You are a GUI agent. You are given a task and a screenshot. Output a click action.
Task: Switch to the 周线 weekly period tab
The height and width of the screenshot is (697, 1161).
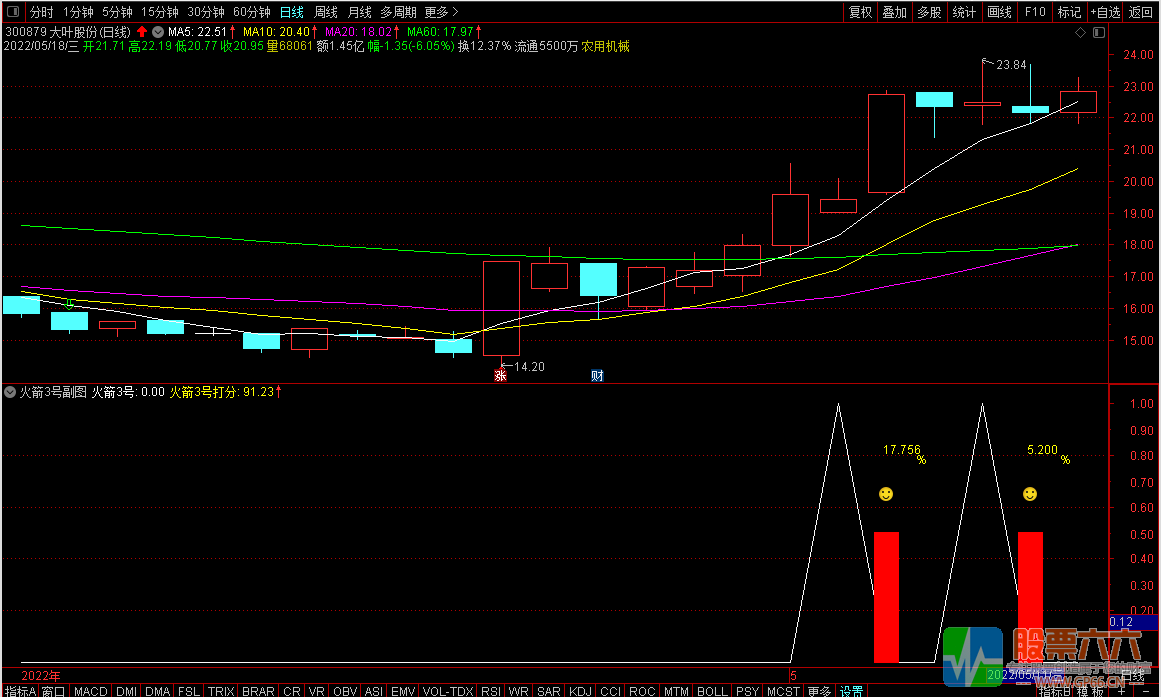326,12
